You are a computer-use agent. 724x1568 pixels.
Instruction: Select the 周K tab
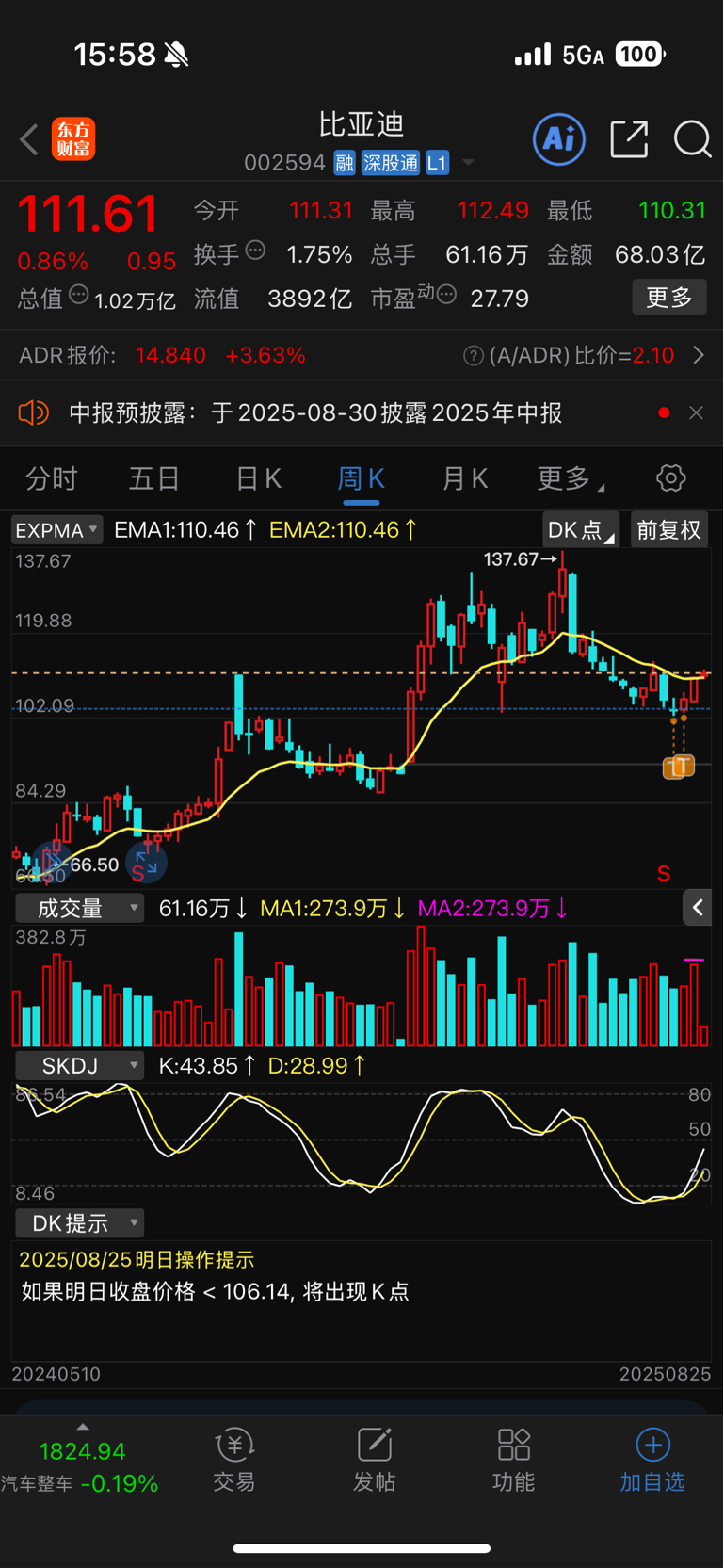pos(361,478)
